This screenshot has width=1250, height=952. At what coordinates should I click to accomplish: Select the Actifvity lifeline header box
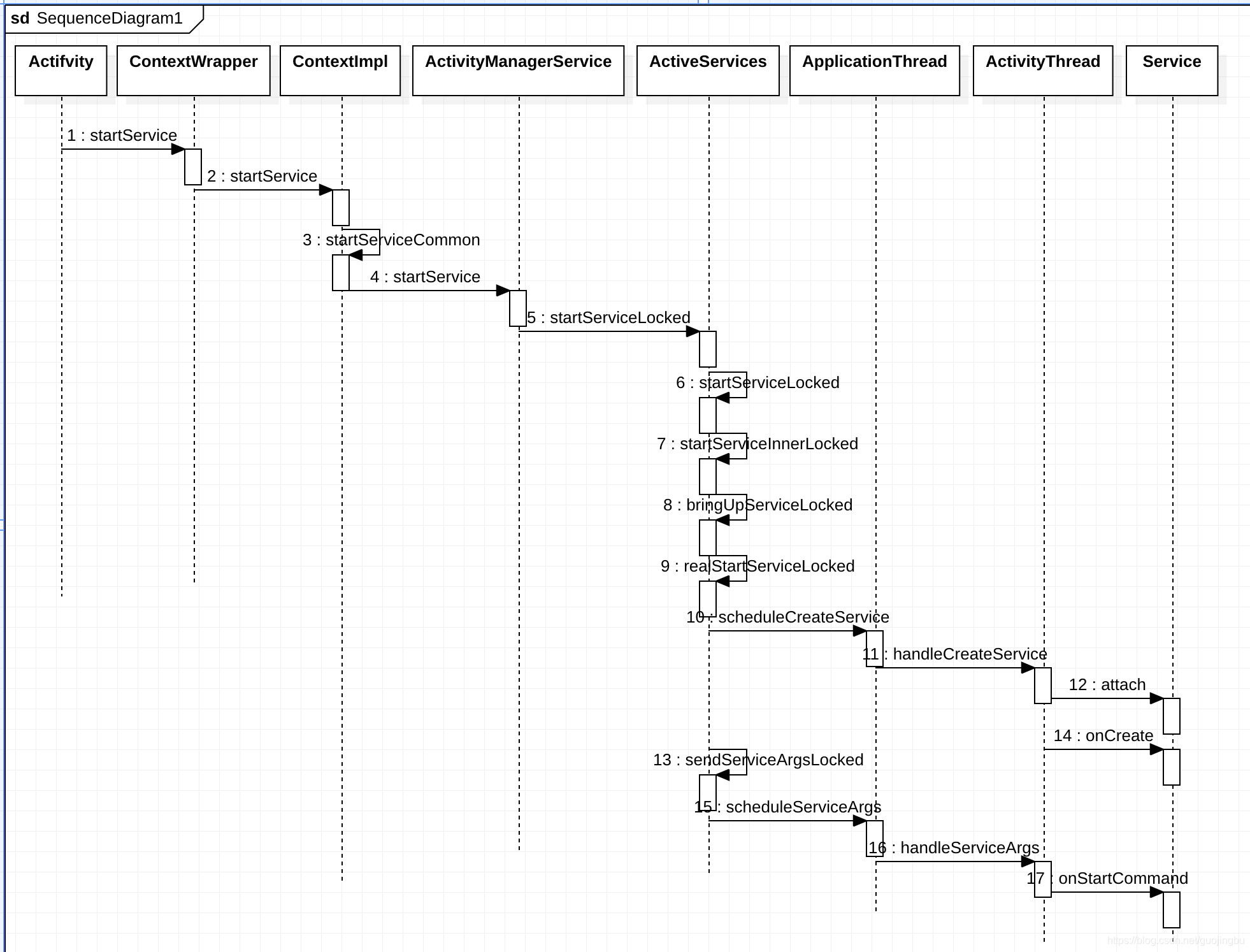61,71
